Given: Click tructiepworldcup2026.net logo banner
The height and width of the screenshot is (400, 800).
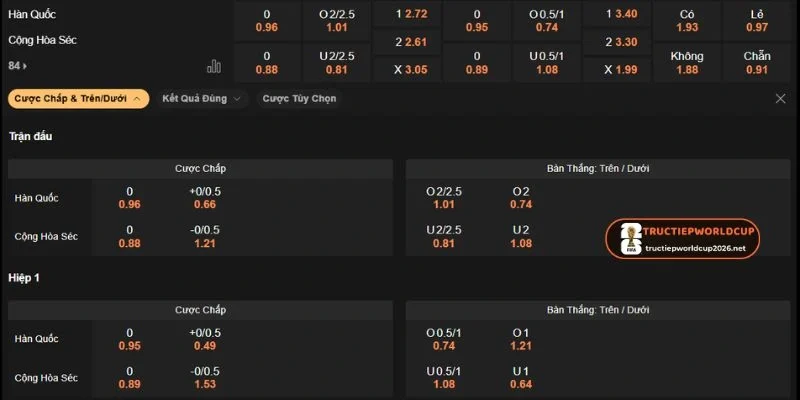Looking at the screenshot, I should [x=683, y=239].
